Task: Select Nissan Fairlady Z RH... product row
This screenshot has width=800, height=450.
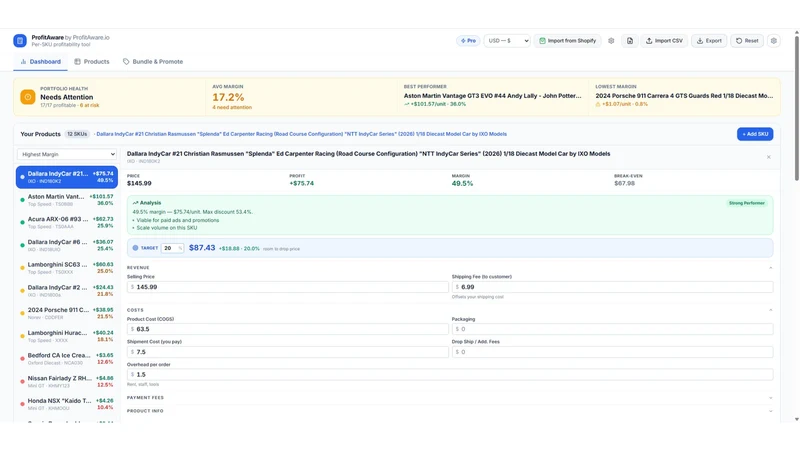Action: tap(67, 382)
